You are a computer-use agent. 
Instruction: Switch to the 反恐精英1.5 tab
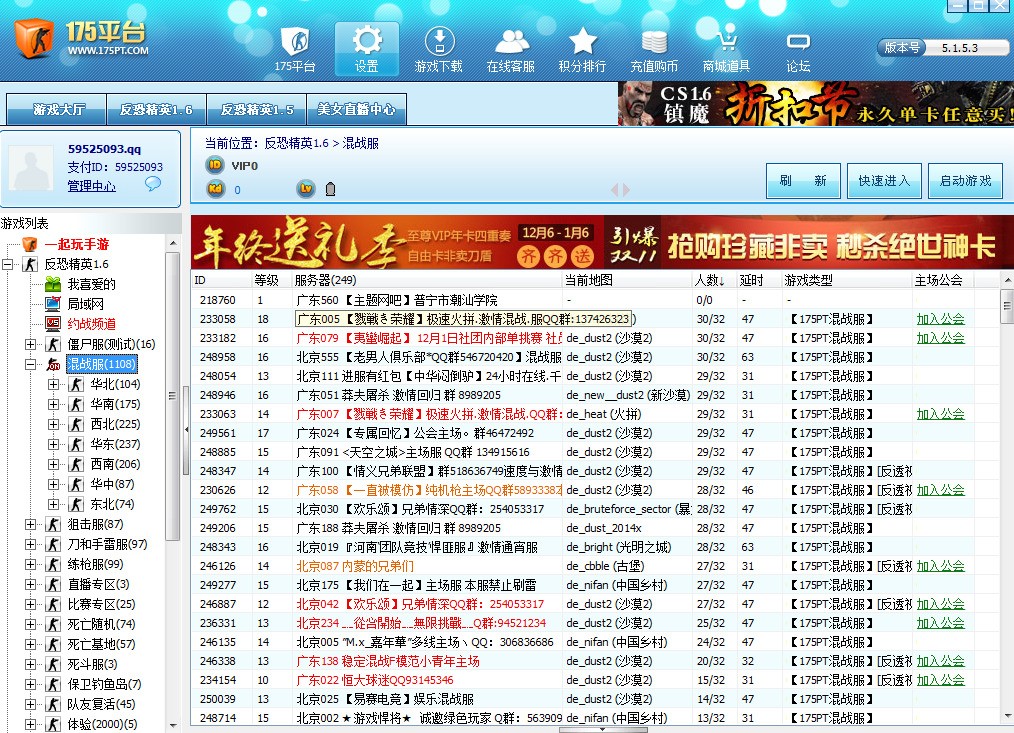click(257, 109)
